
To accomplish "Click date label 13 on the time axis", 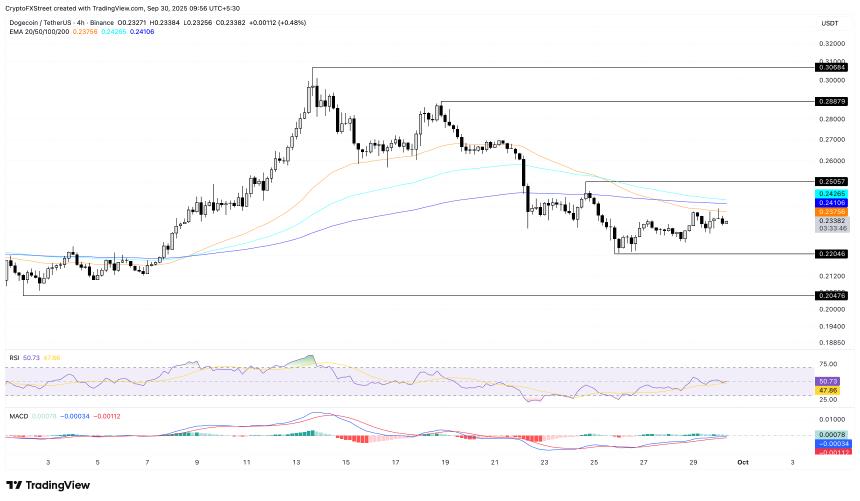I will click(296, 463).
